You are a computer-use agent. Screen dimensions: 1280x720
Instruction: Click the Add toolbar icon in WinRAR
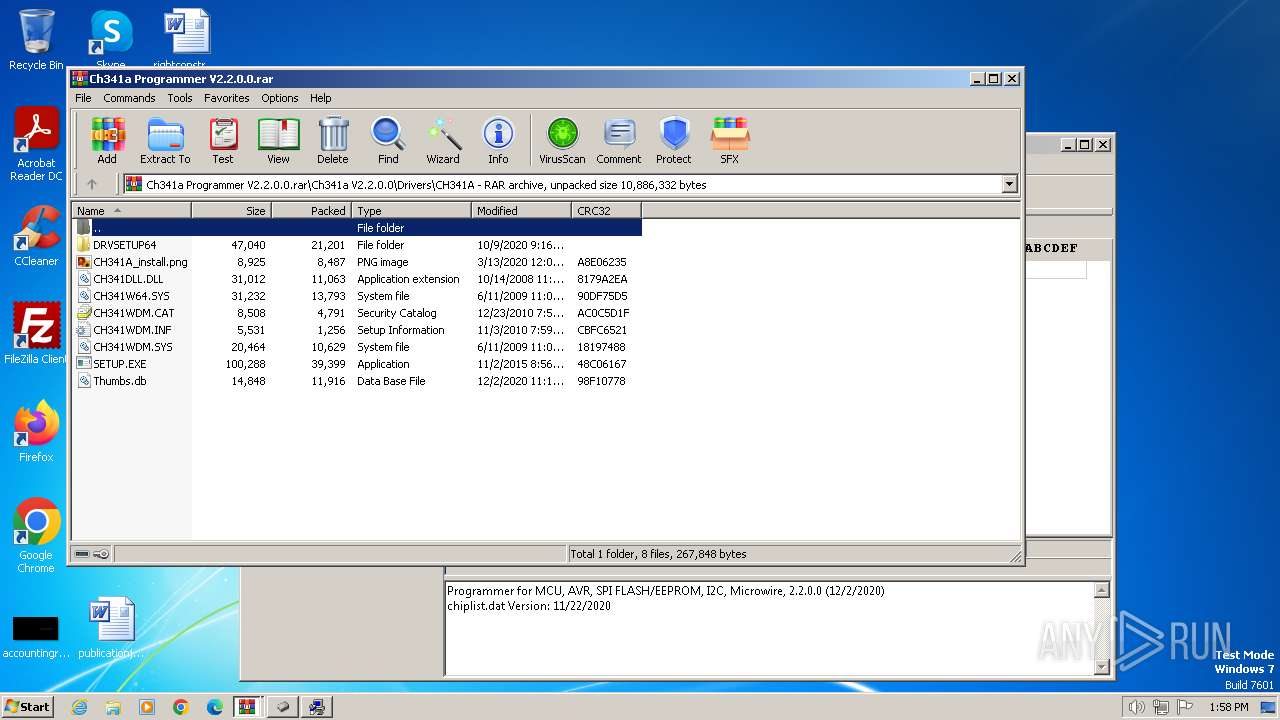(x=107, y=141)
